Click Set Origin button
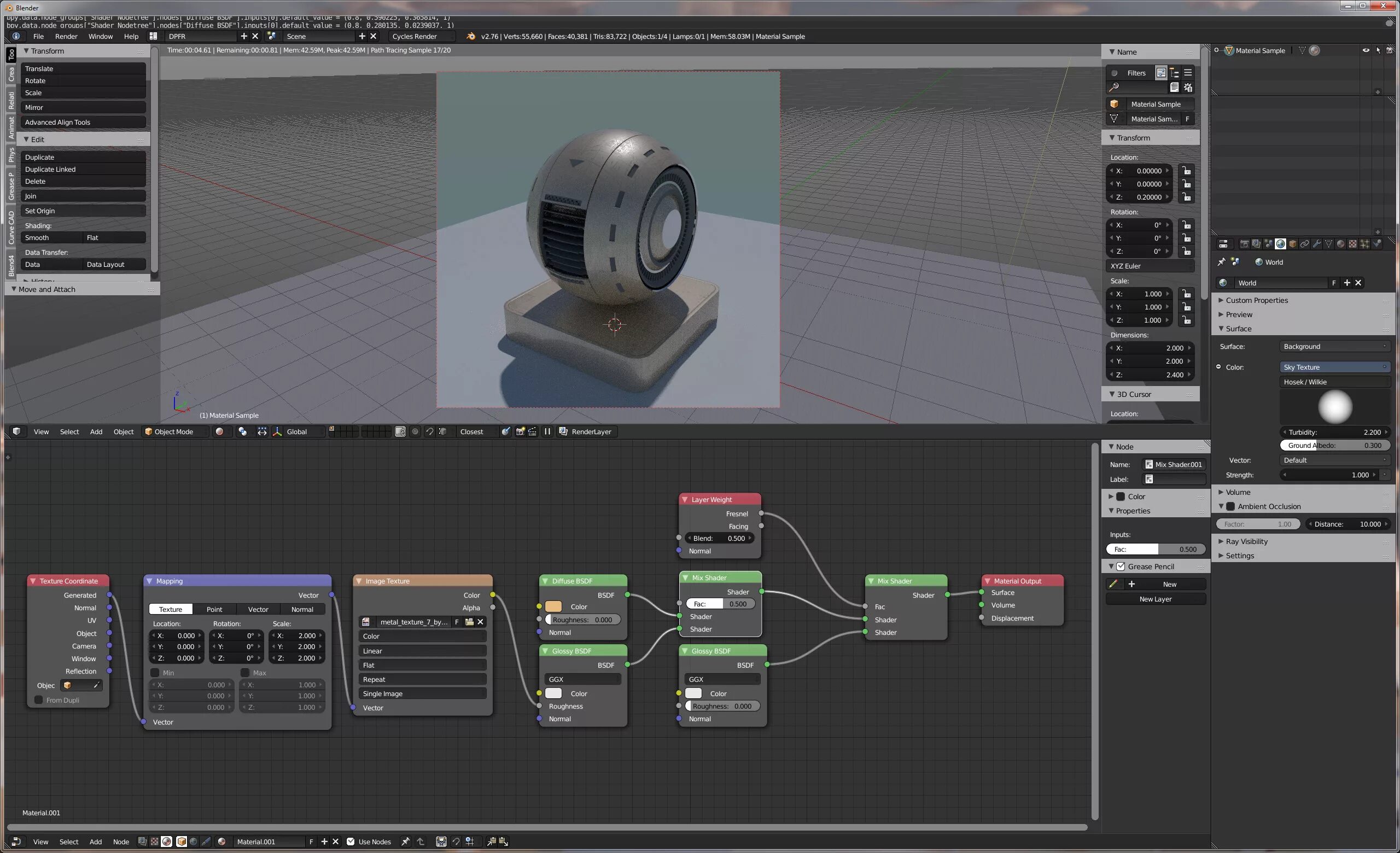The image size is (1400, 853). [84, 211]
